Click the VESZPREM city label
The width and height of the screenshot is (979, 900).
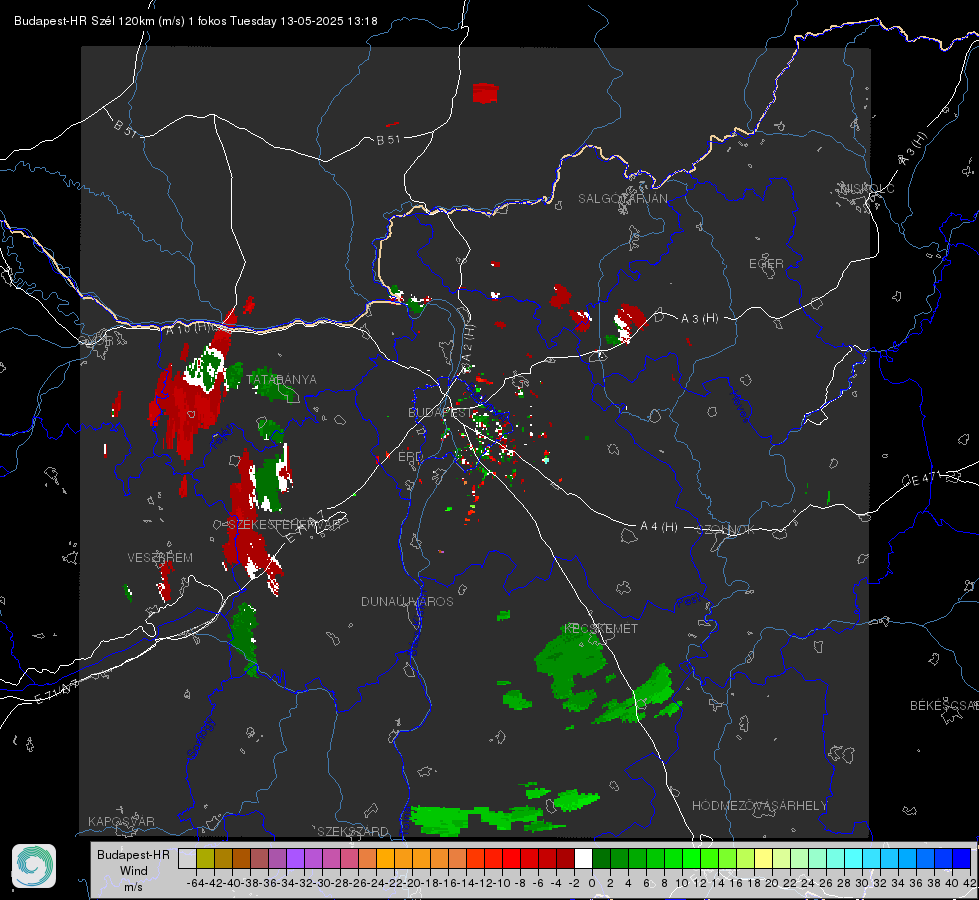click(160, 558)
